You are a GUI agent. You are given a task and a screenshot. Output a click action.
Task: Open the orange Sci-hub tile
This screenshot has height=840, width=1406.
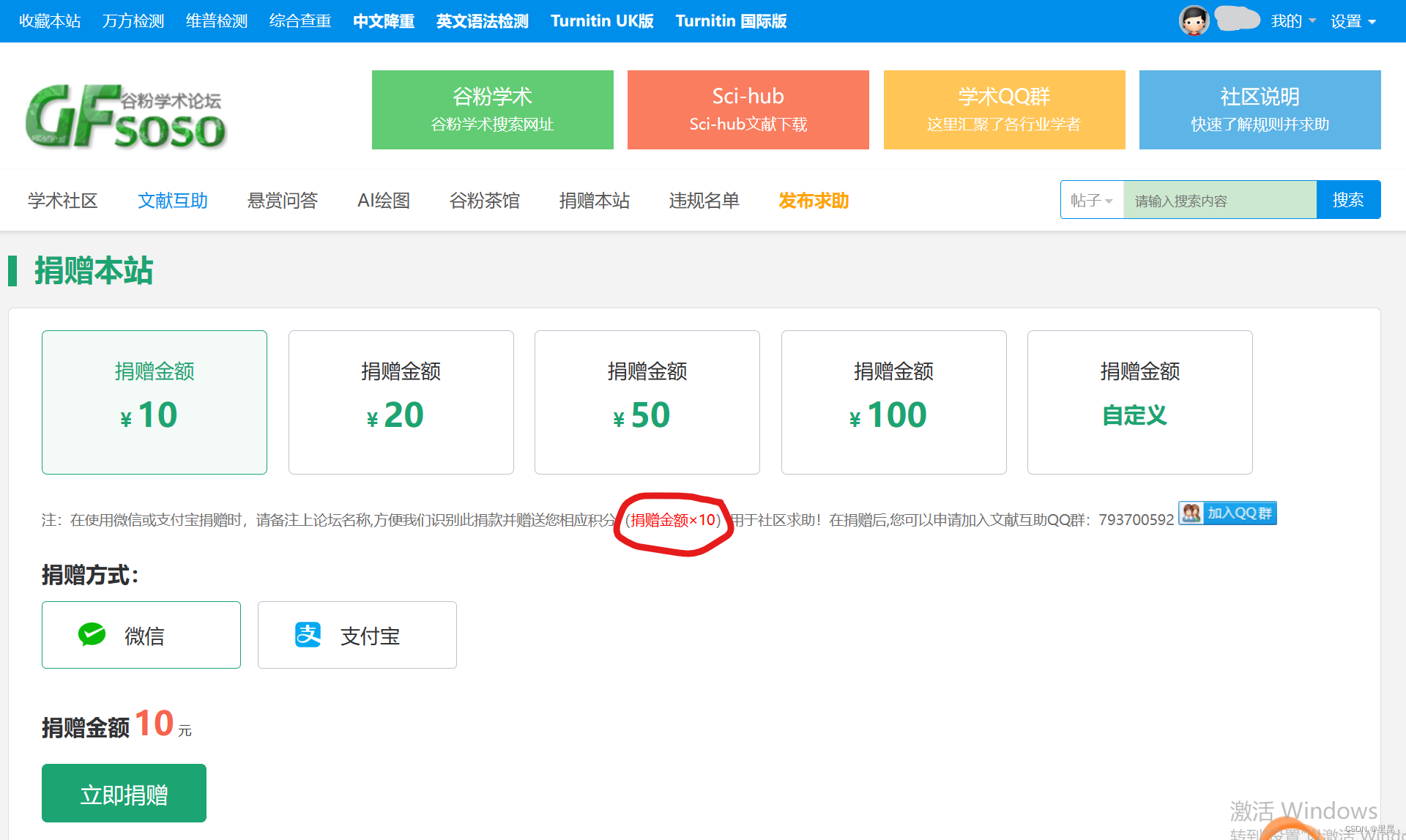[748, 110]
